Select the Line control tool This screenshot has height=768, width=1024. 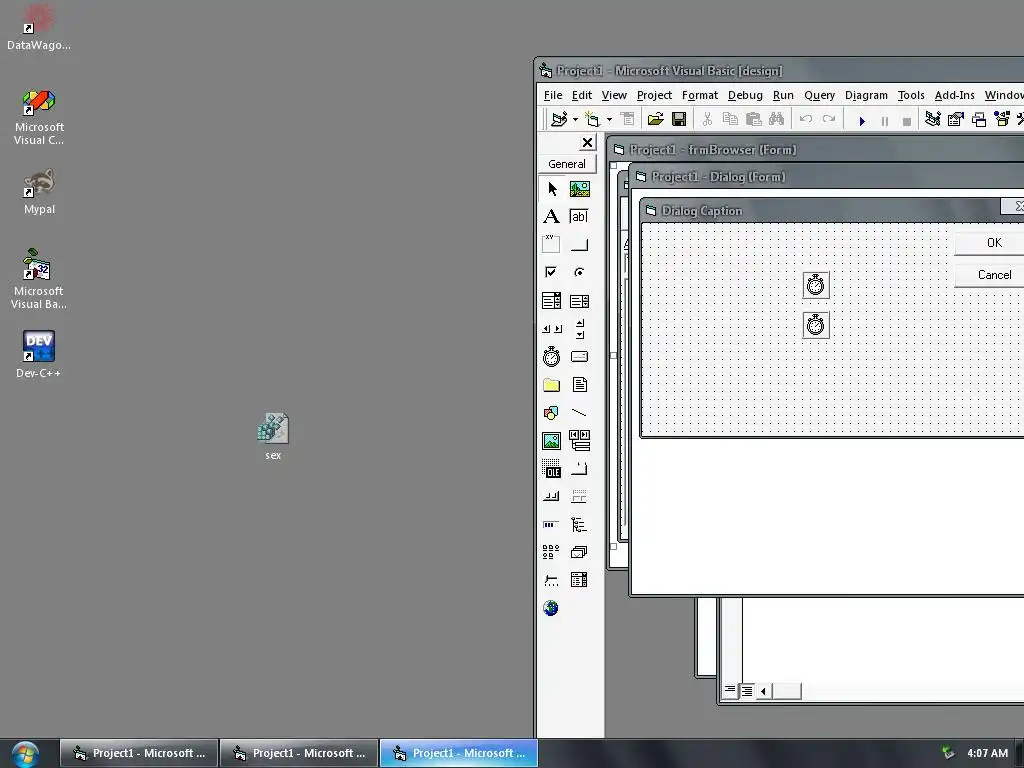click(579, 413)
